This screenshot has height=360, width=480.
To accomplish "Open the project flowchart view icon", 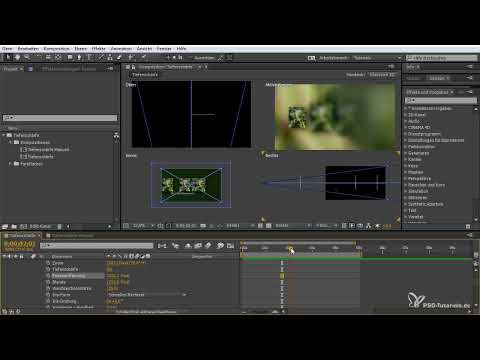I will point(116,135).
